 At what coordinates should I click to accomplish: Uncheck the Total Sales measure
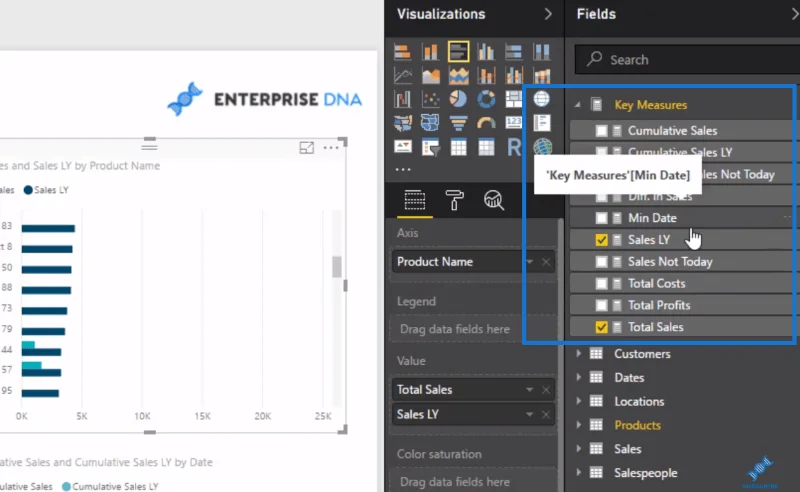click(x=602, y=327)
